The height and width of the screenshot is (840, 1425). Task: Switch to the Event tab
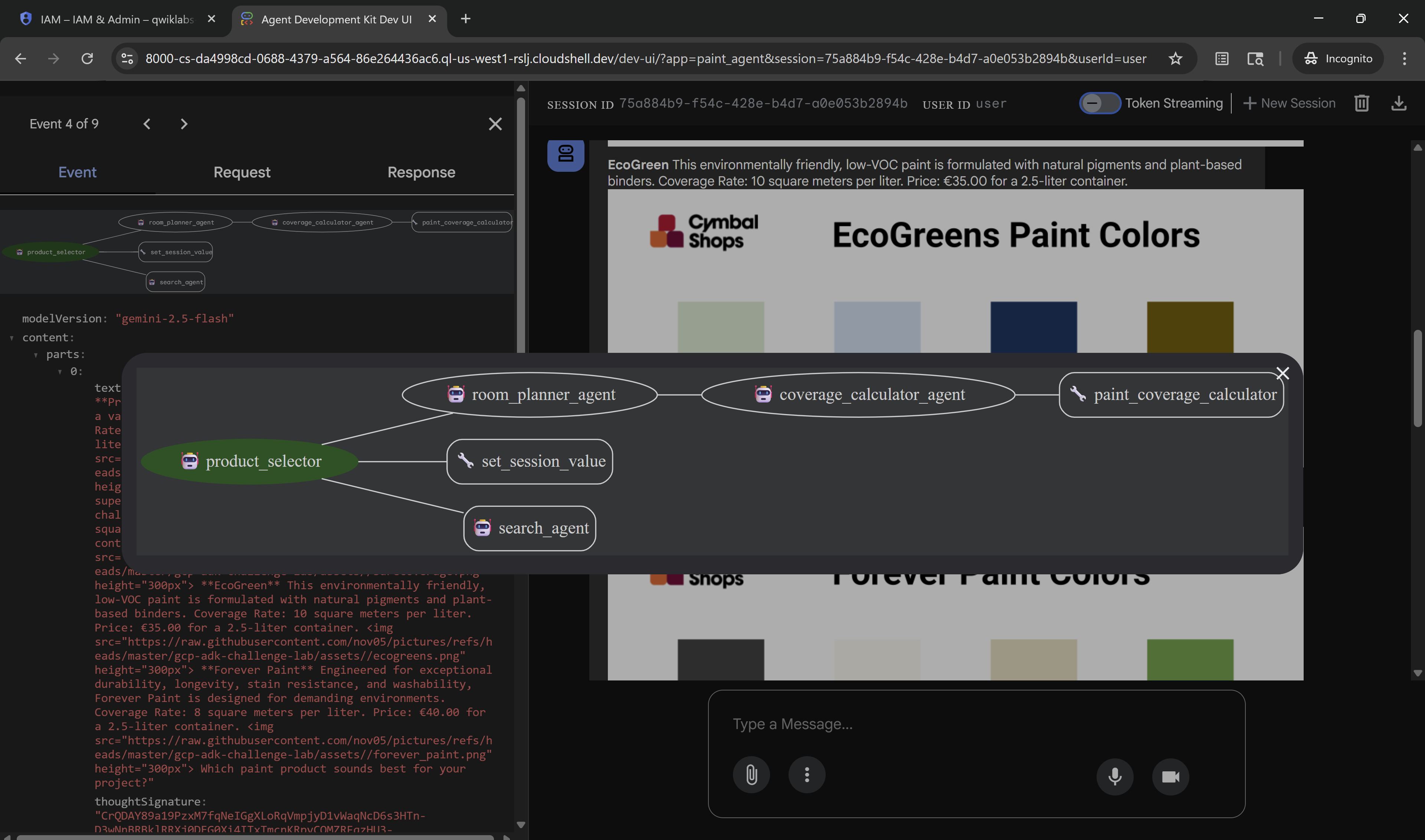pos(78,172)
